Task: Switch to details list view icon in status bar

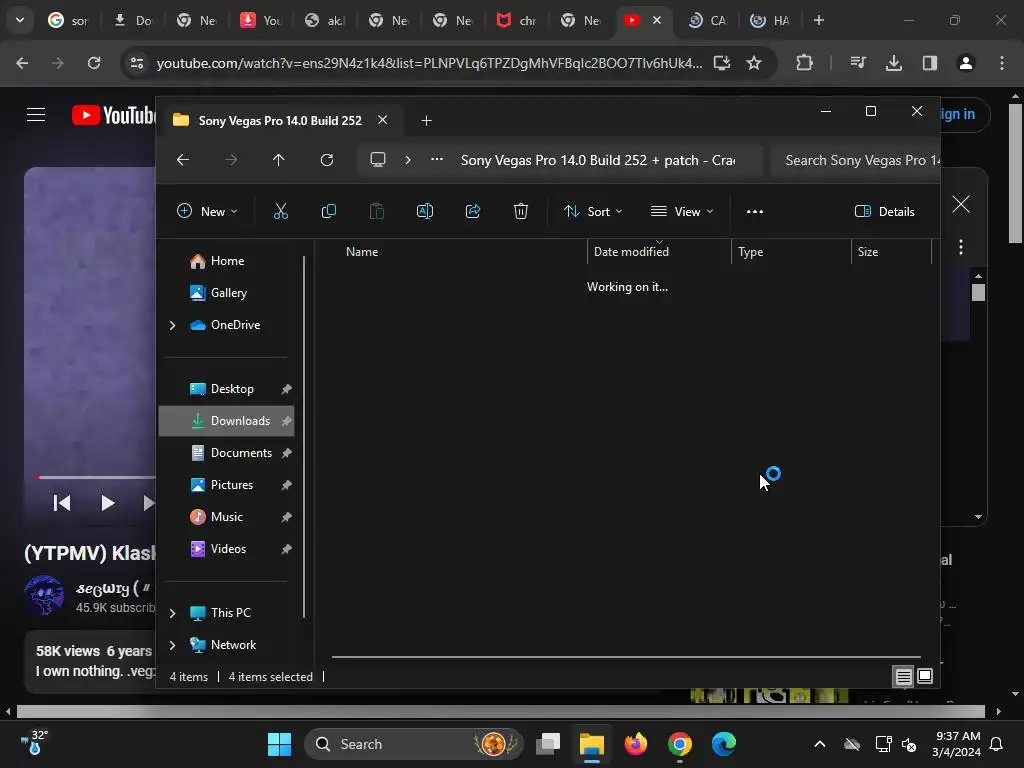Action: (903, 677)
